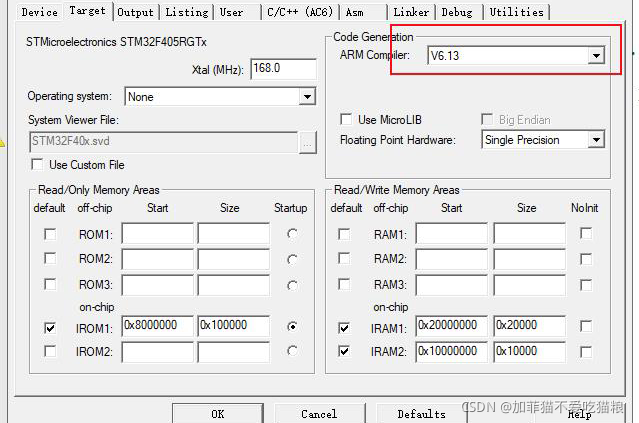This screenshot has width=639, height=423.
Task: Click the IRAM1 Size field
Action: tap(529, 326)
